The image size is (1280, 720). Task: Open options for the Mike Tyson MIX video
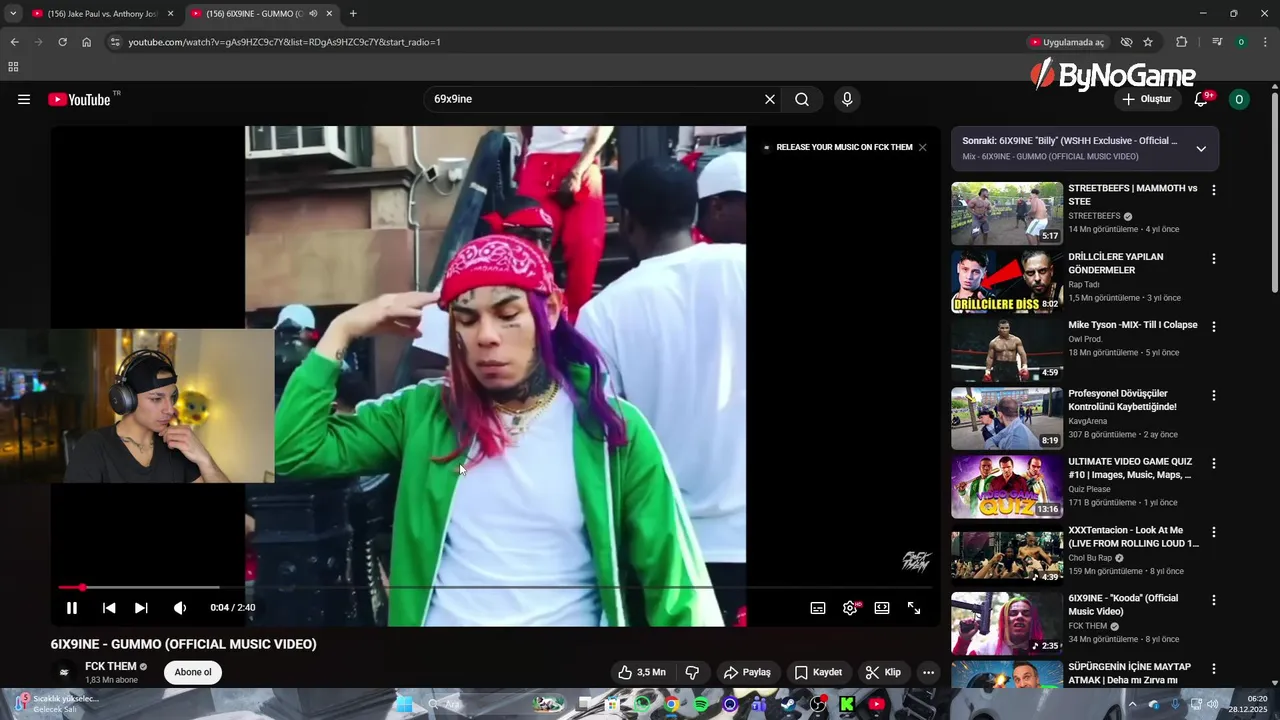[1214, 327]
